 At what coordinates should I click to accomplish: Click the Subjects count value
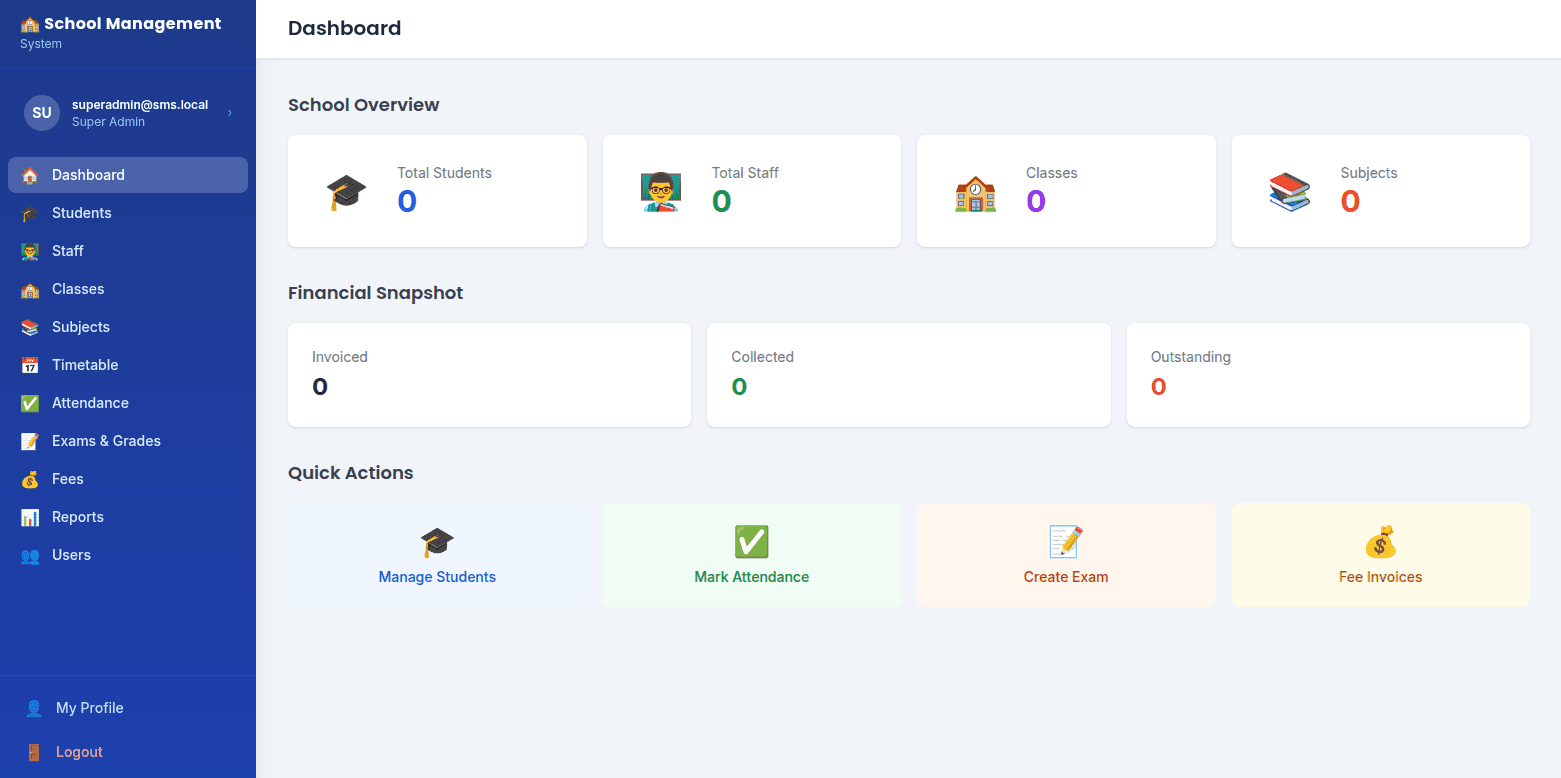(1350, 202)
